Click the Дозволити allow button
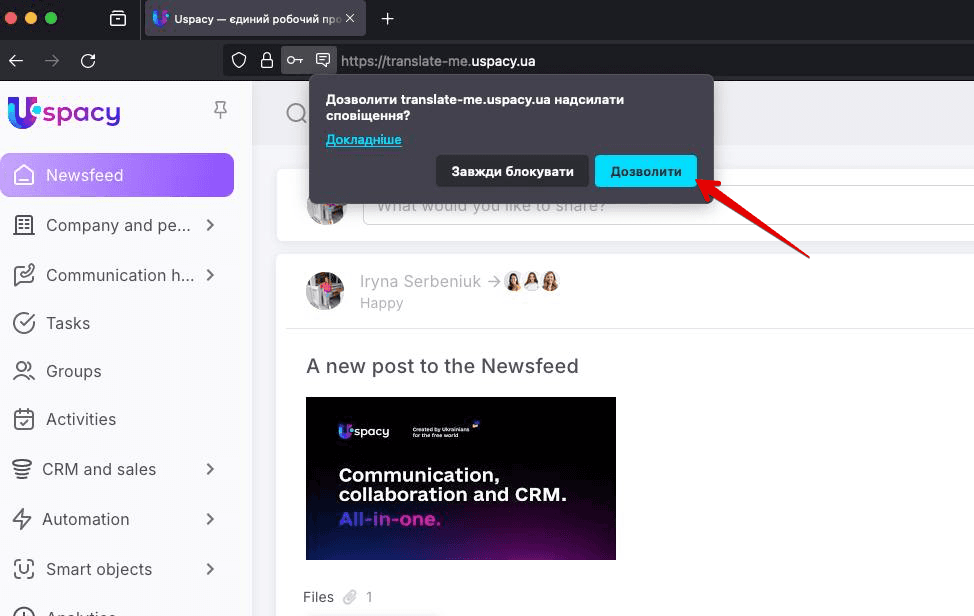Image resolution: width=974 pixels, height=616 pixels. (646, 171)
